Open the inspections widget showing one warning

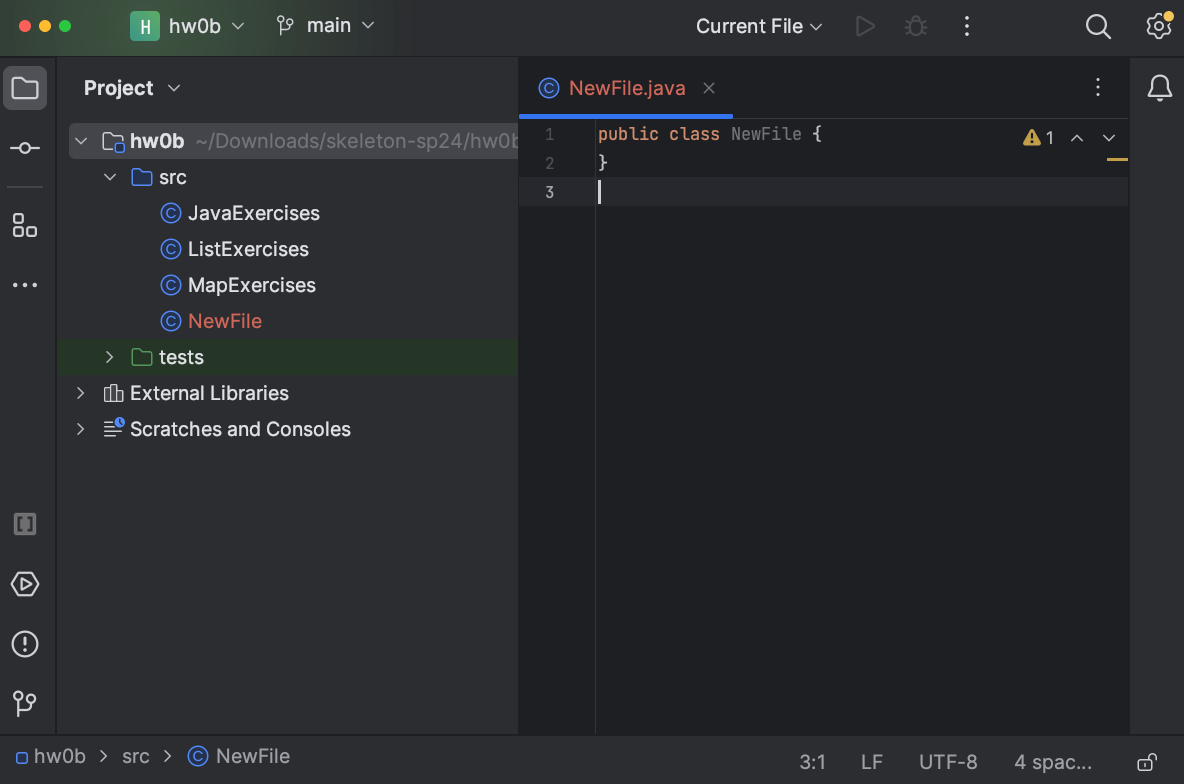pos(1038,137)
